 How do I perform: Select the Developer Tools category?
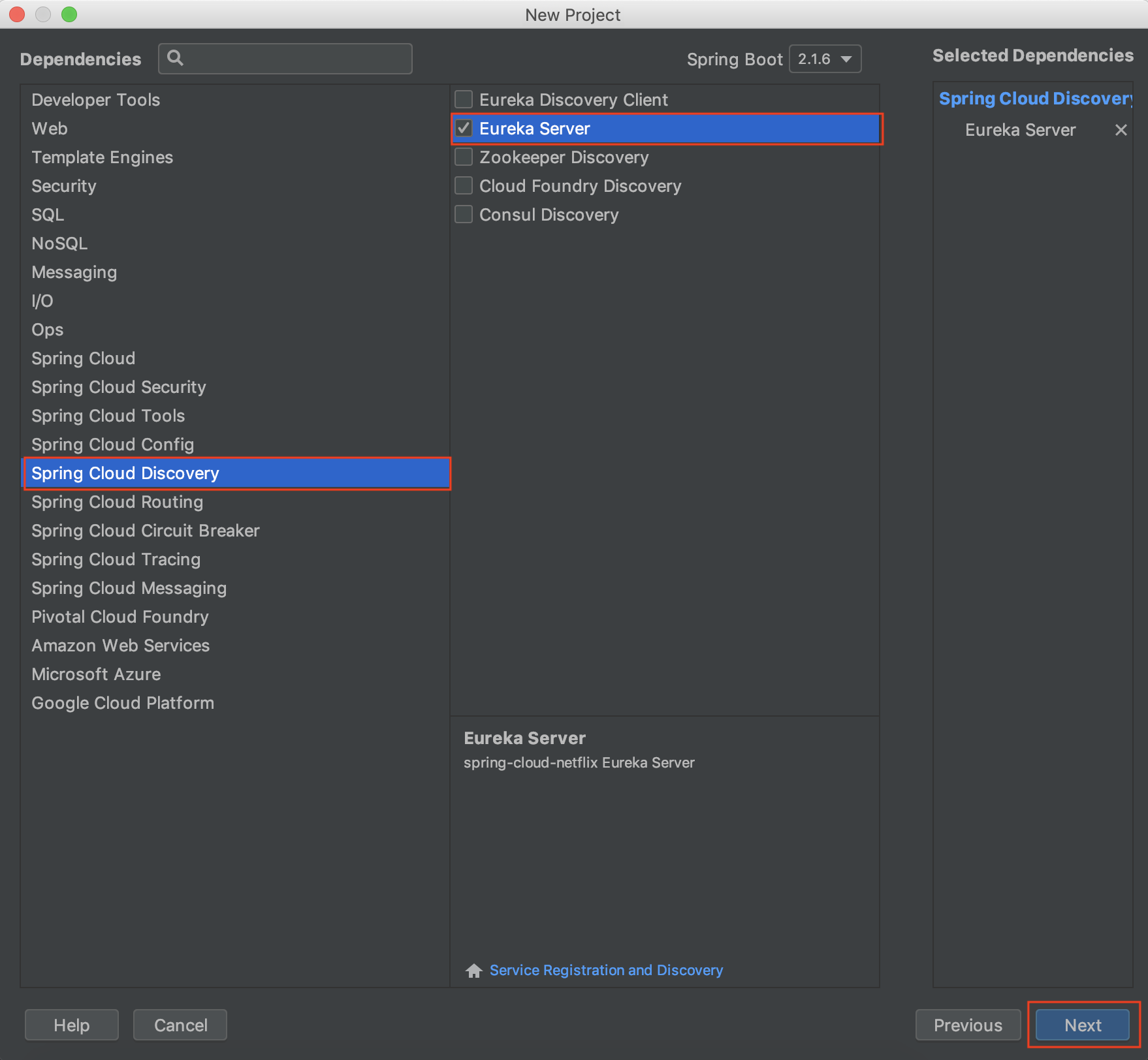pyautogui.click(x=236, y=100)
